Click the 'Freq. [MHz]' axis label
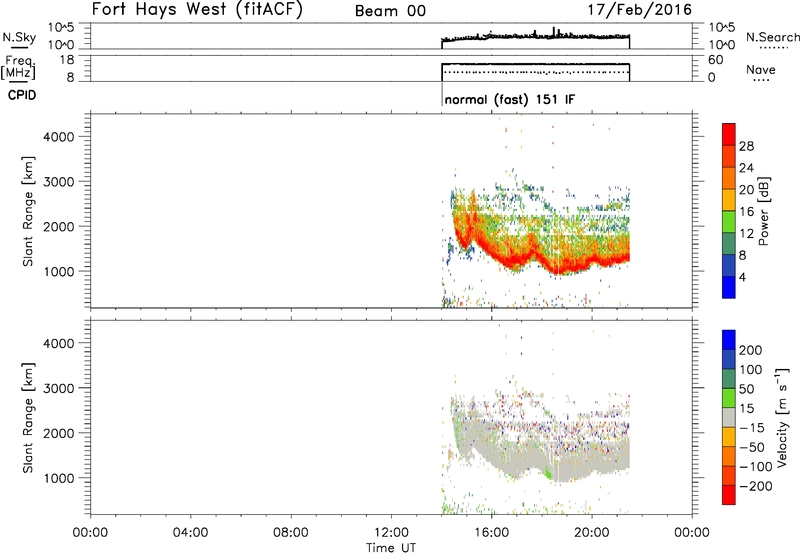 pyautogui.click(x=19, y=67)
